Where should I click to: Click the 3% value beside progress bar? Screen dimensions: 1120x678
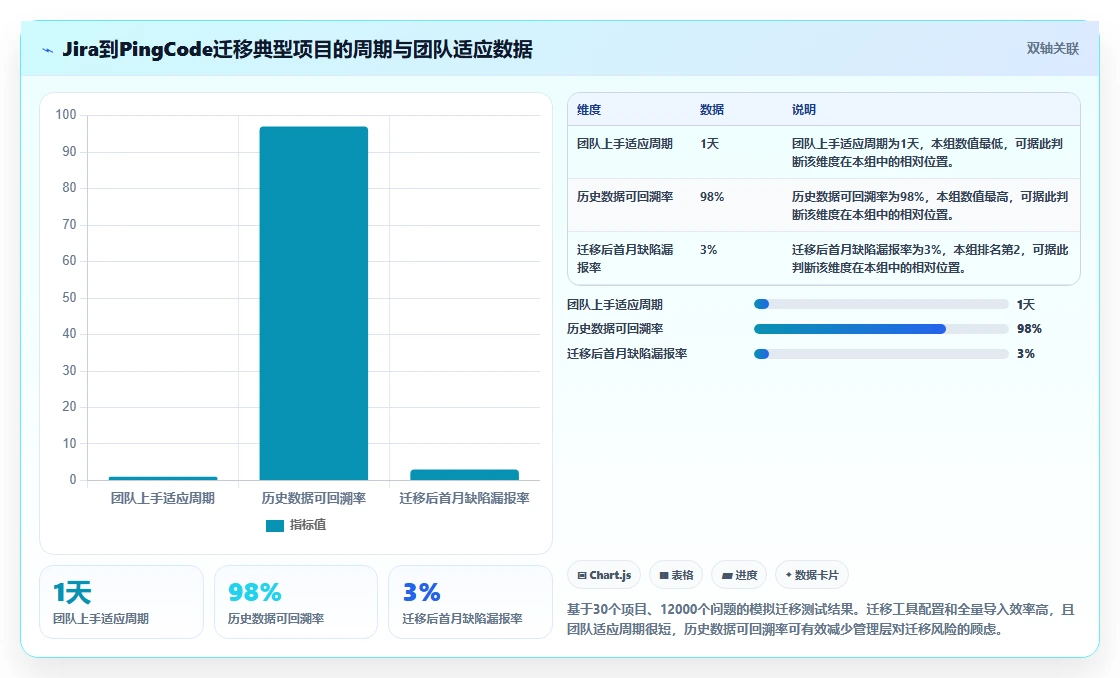(x=1026, y=354)
